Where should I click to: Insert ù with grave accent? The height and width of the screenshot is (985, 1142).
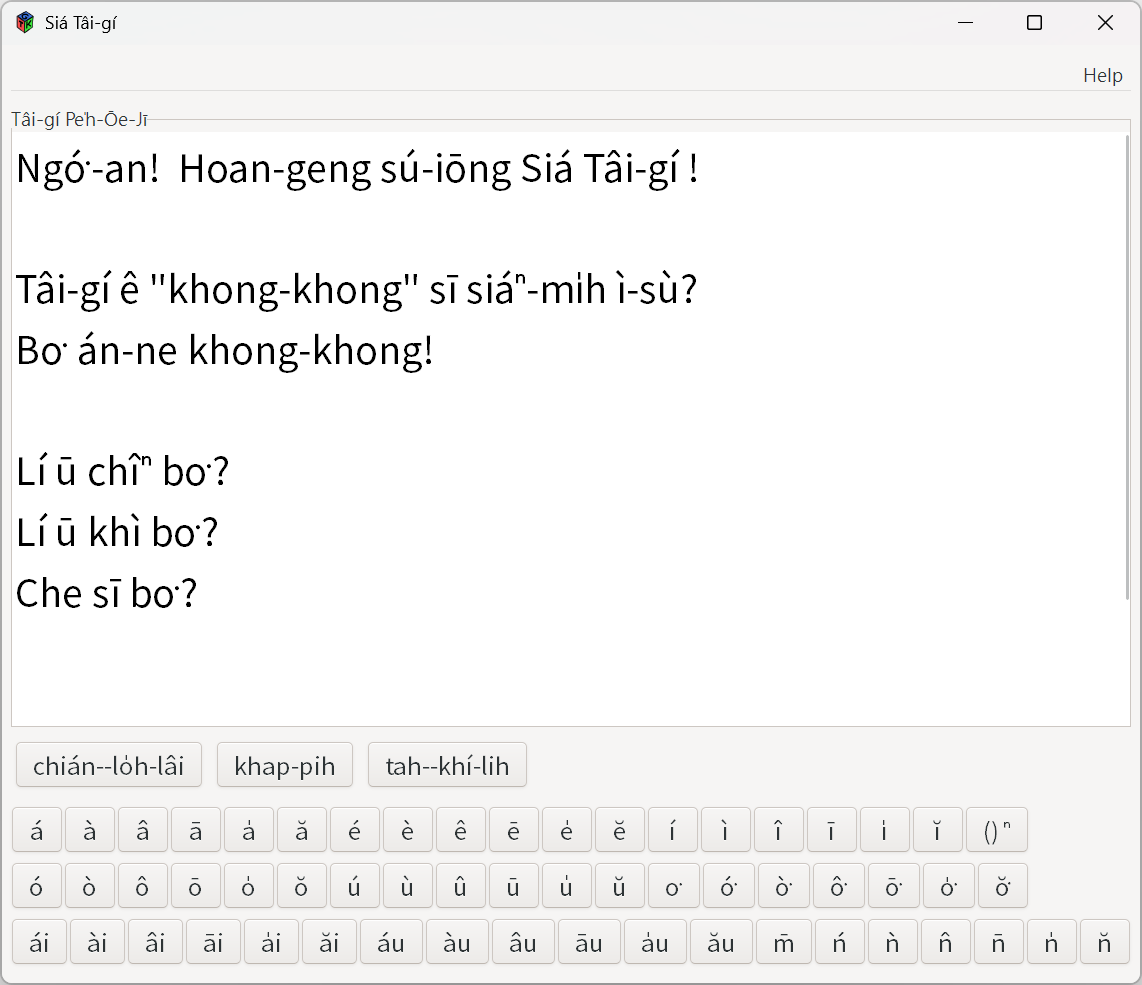(407, 886)
